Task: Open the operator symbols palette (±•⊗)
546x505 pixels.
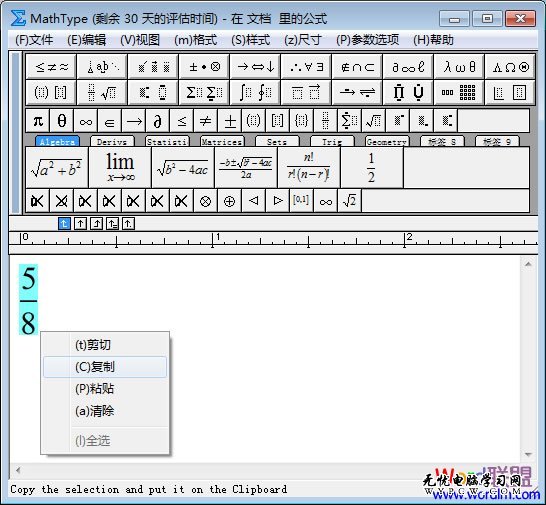Action: point(204,66)
